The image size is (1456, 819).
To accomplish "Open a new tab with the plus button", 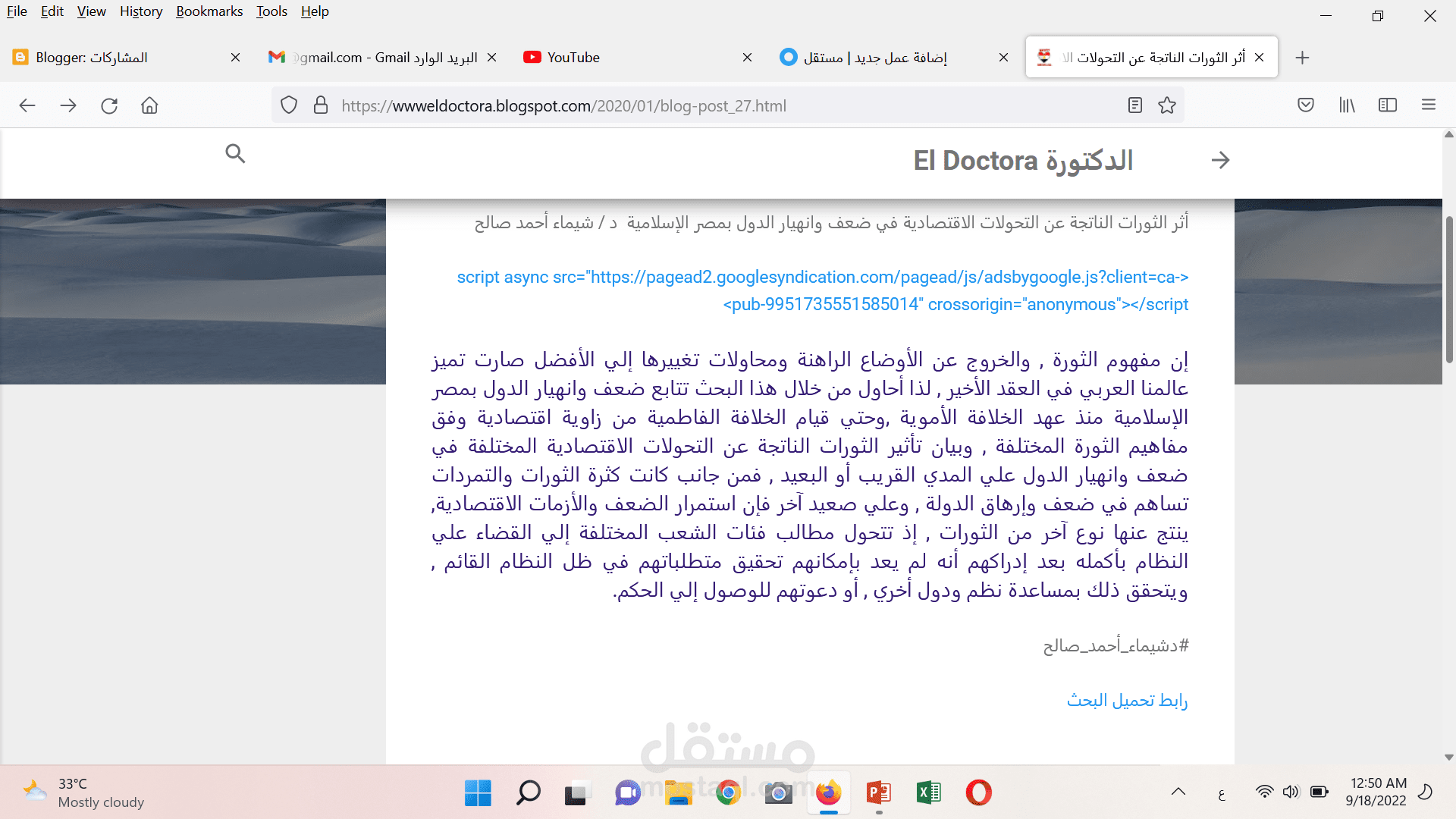I will (x=1303, y=58).
